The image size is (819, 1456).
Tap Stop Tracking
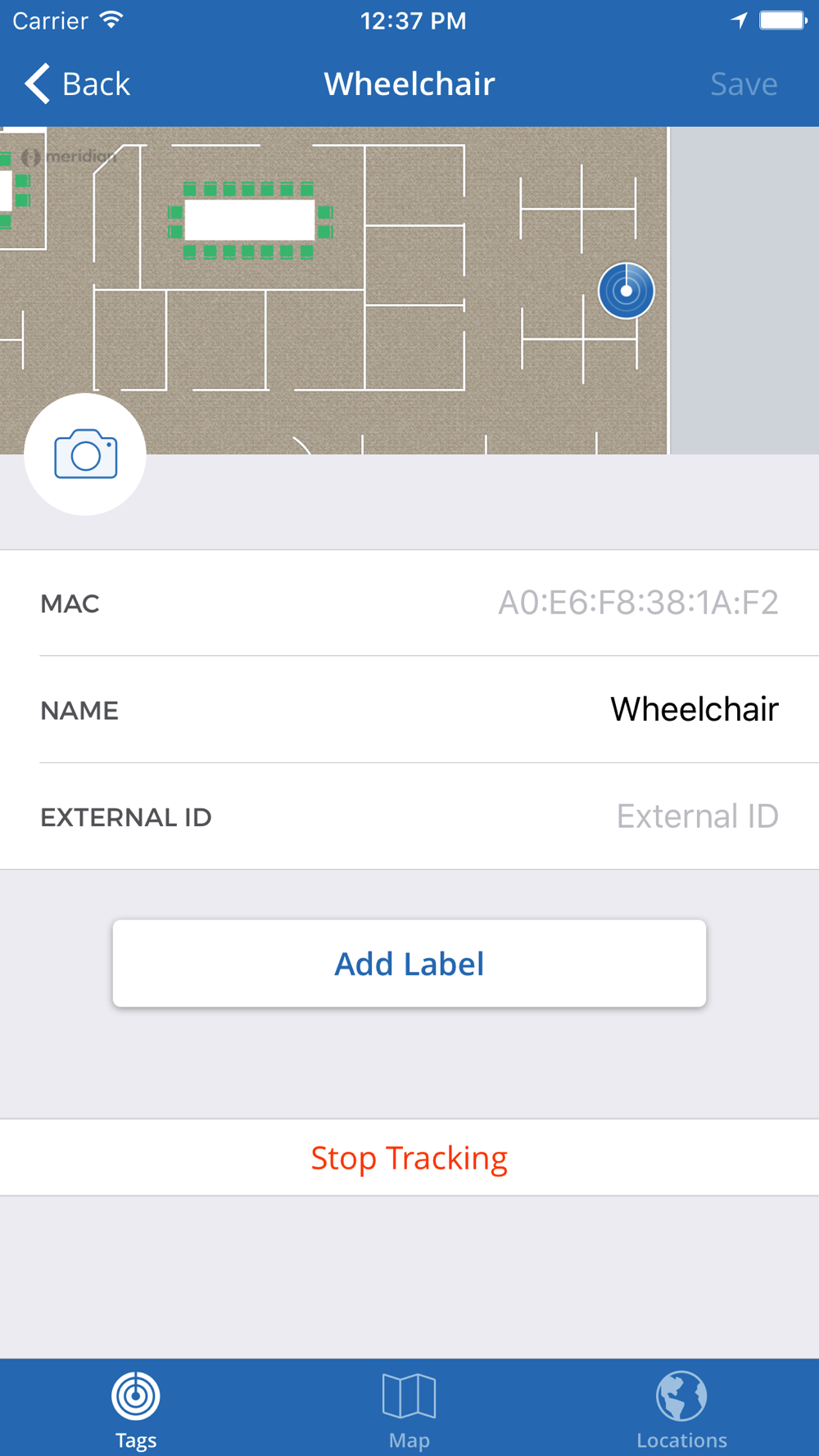(x=409, y=1157)
